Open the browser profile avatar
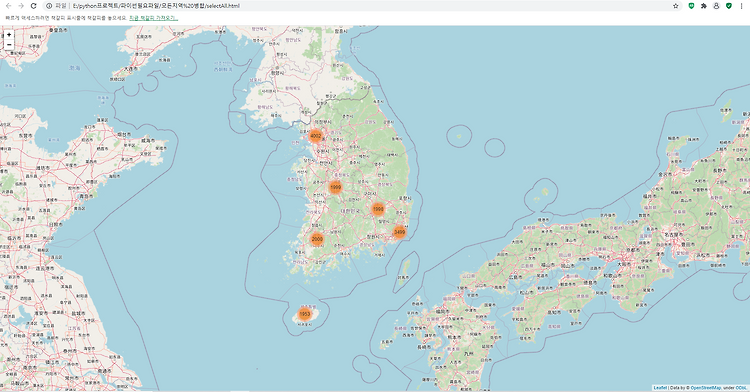This screenshot has height=392, width=750. coord(716,6)
